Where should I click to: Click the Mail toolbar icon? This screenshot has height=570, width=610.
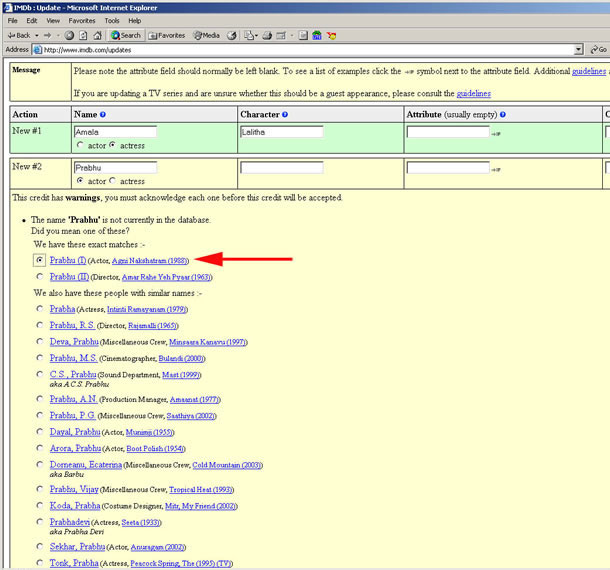251,35
